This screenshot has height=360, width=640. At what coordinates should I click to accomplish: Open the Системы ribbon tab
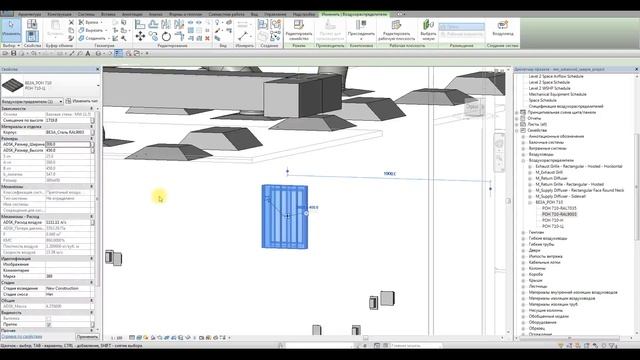[x=86, y=14]
